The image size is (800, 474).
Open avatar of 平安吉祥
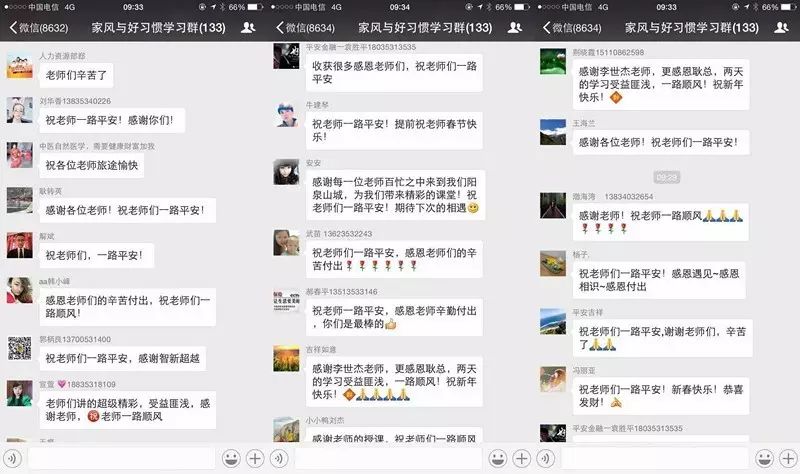click(x=553, y=321)
